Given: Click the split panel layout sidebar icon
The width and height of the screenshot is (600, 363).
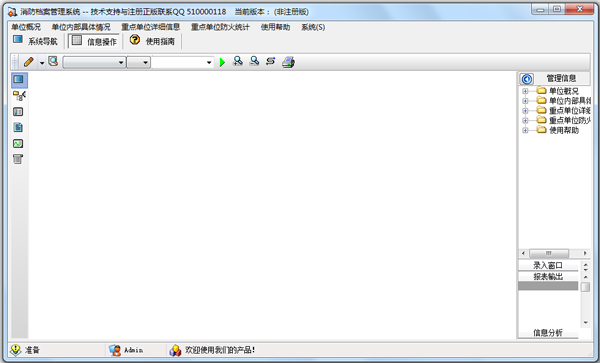Looking at the screenshot, I should pyautogui.click(x=18, y=112).
